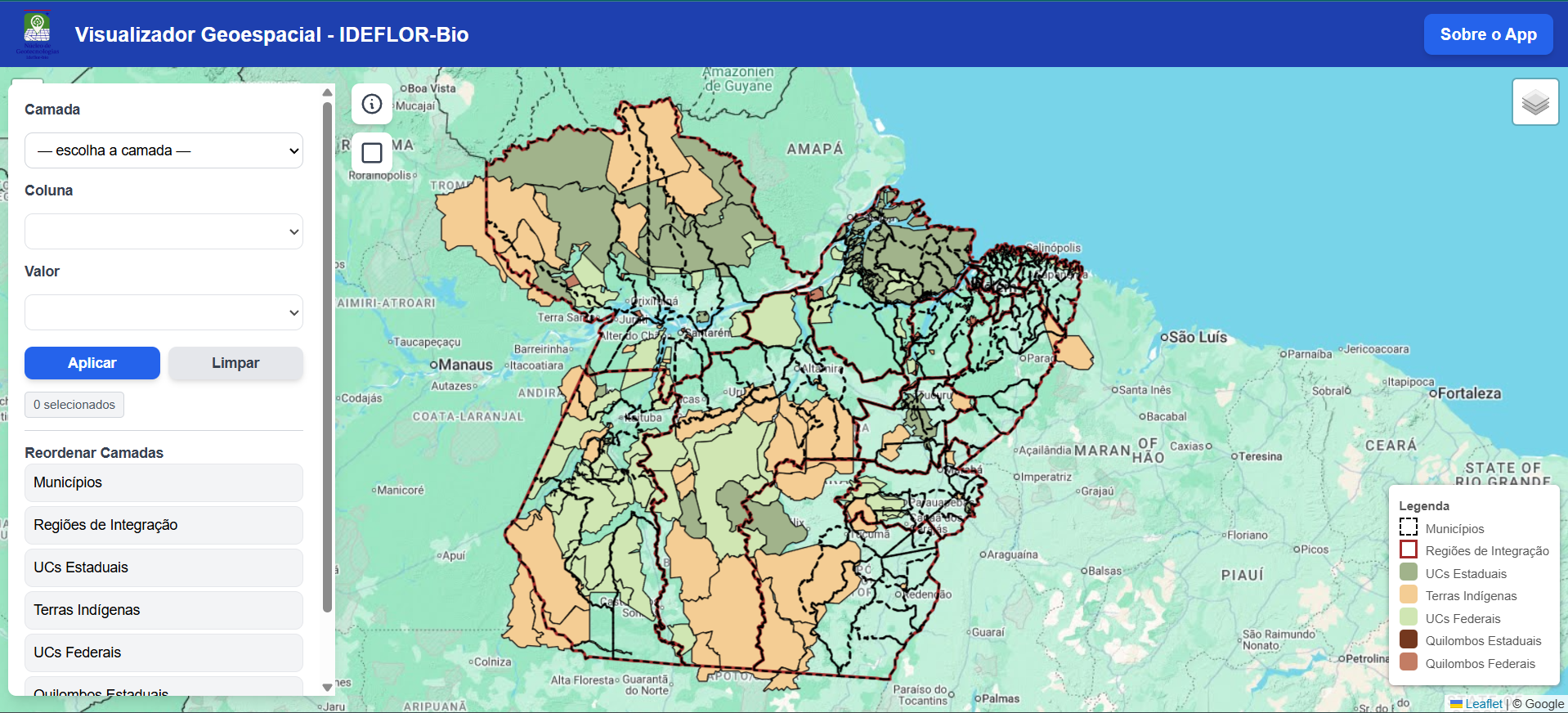This screenshot has width=1568, height=713.
Task: Expand the Coluna dropdown
Action: [x=164, y=231]
